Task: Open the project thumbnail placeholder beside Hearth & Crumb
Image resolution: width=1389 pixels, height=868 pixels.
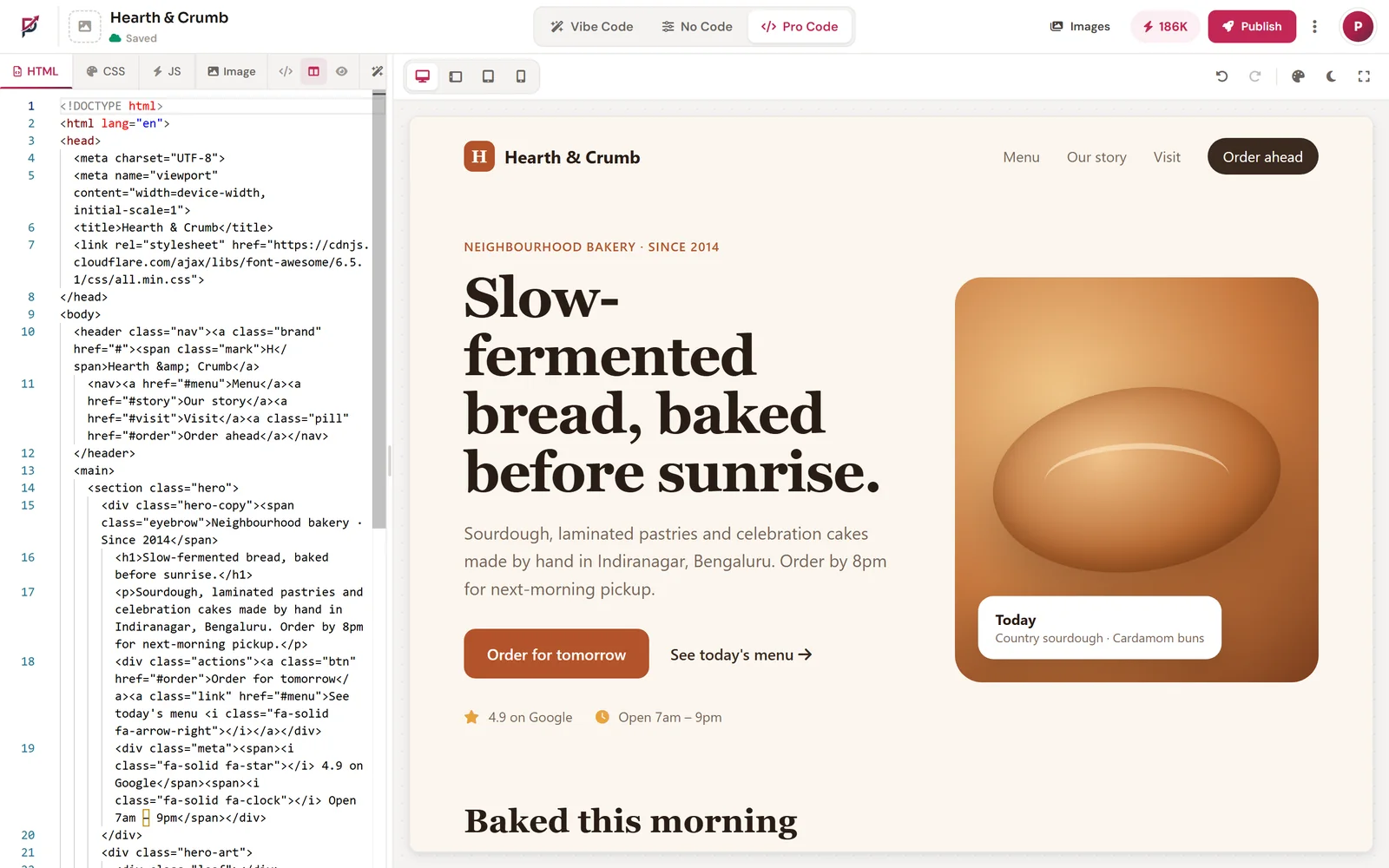Action: (x=84, y=27)
